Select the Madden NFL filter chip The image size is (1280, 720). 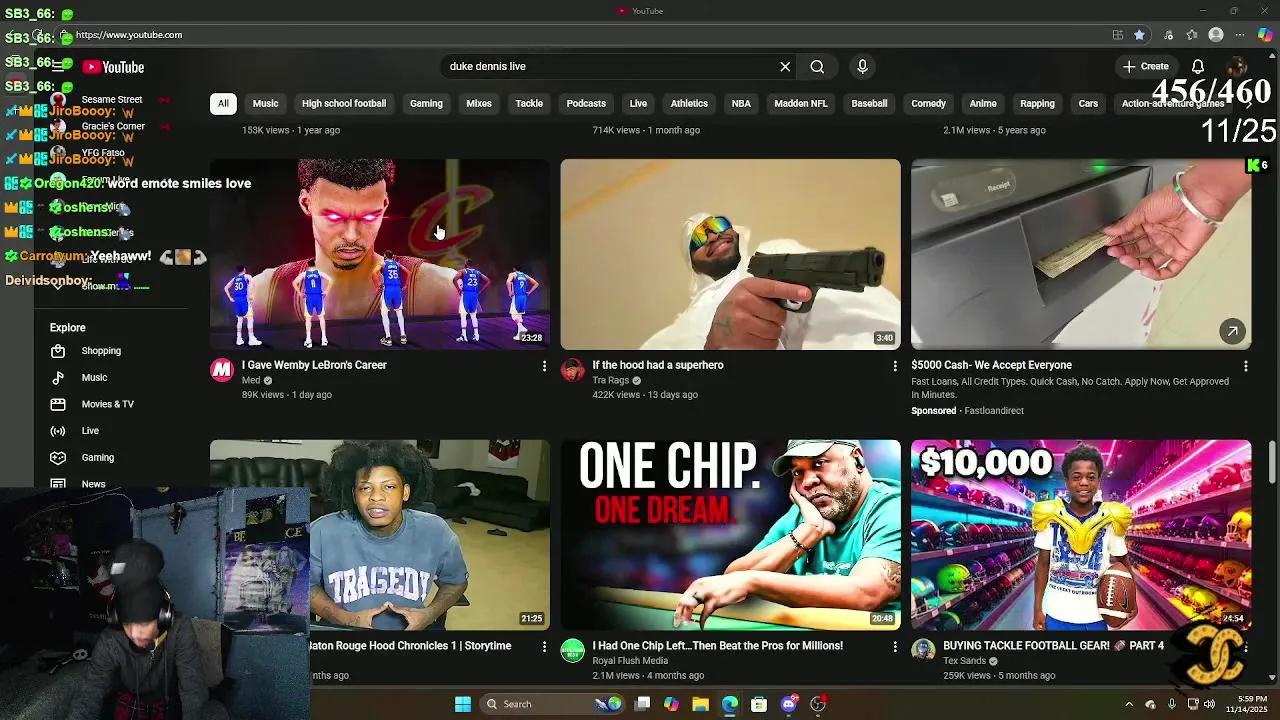pyautogui.click(x=801, y=104)
